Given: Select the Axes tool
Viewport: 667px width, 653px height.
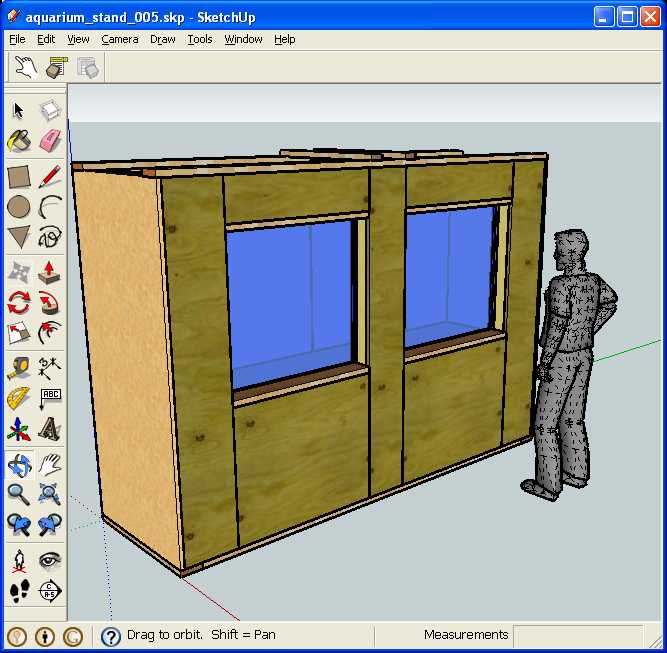Looking at the screenshot, I should point(19,429).
